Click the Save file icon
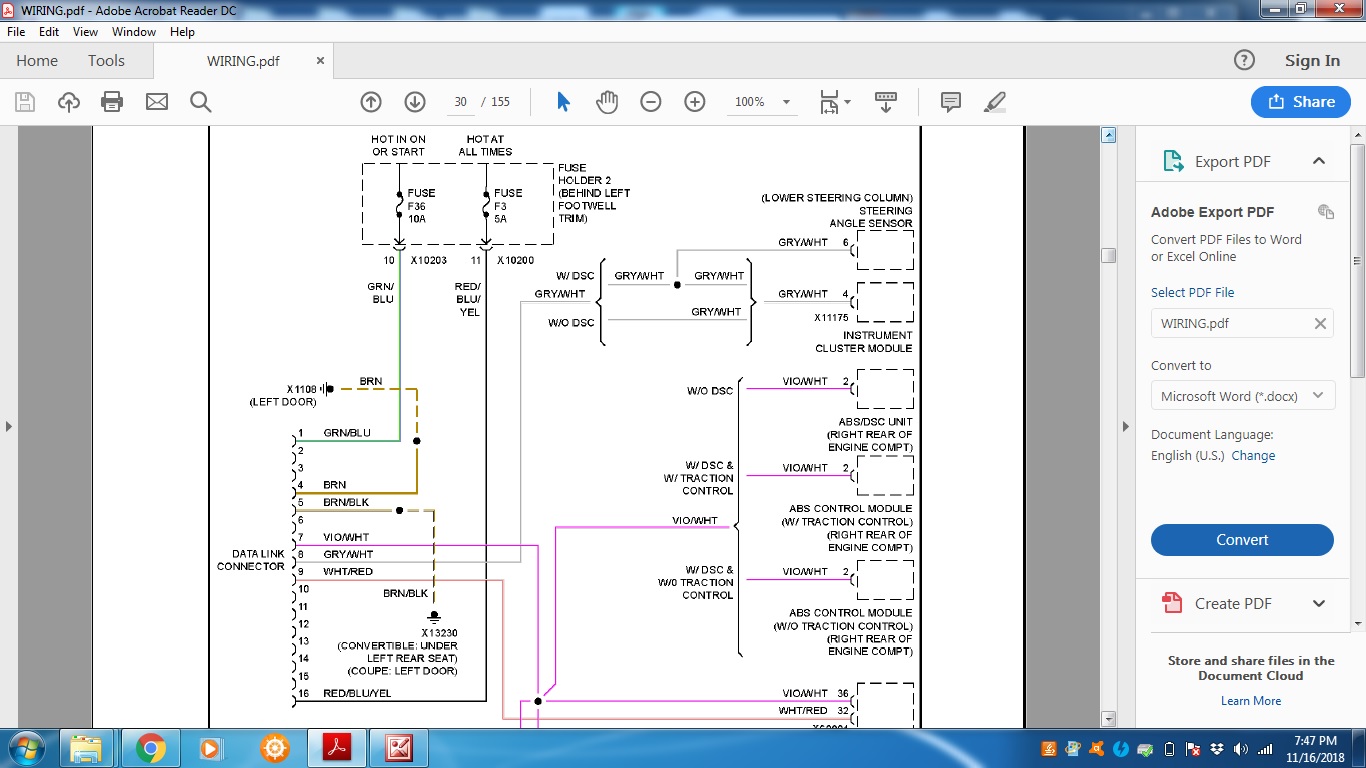The image size is (1366, 768). 25,102
